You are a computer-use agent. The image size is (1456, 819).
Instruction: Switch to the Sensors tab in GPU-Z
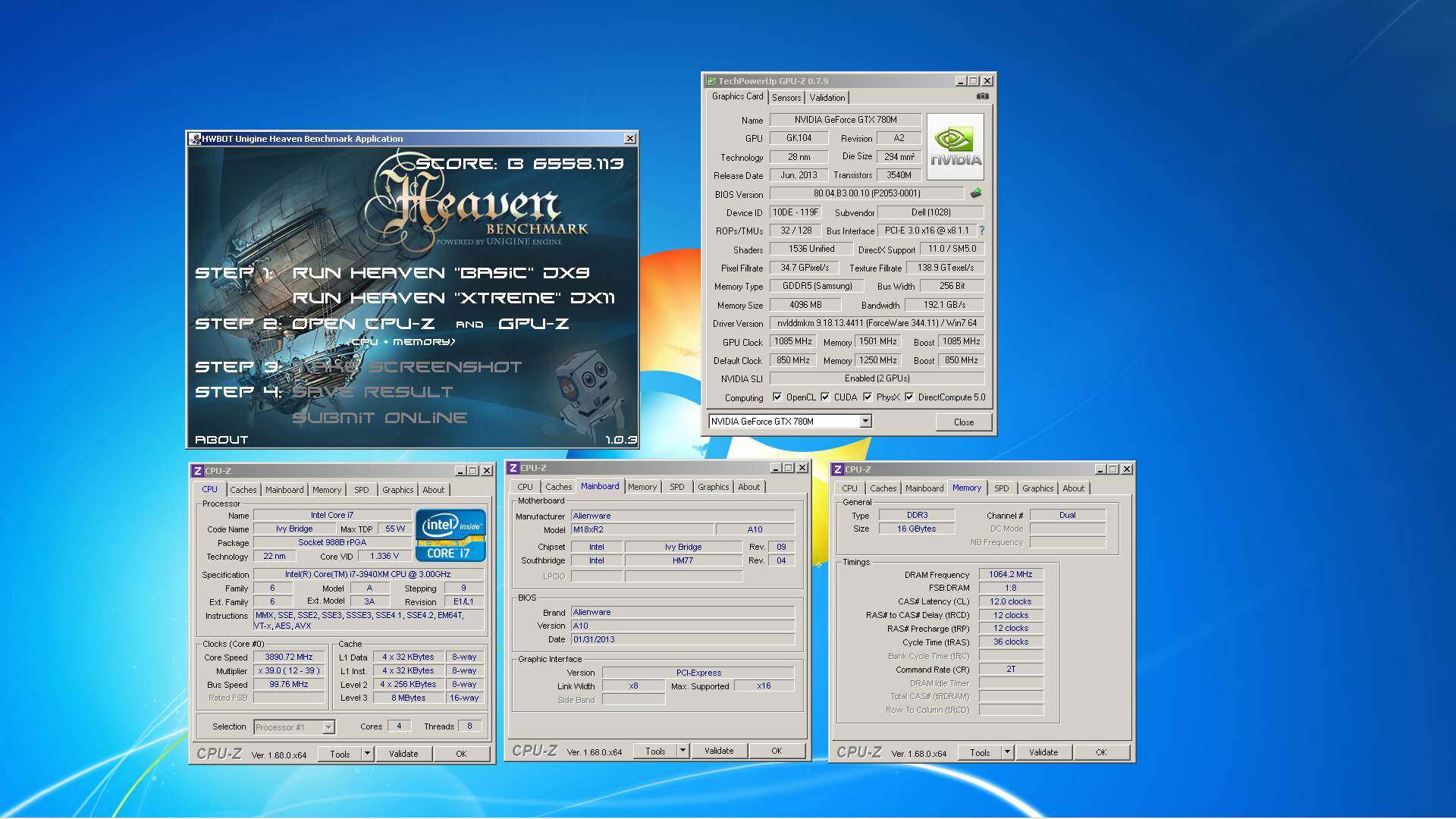coord(786,98)
